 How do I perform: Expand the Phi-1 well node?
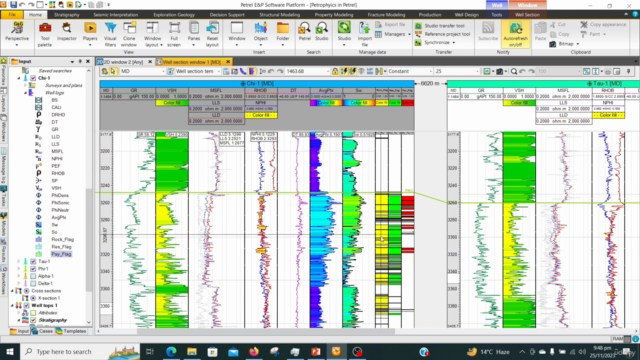point(18,269)
